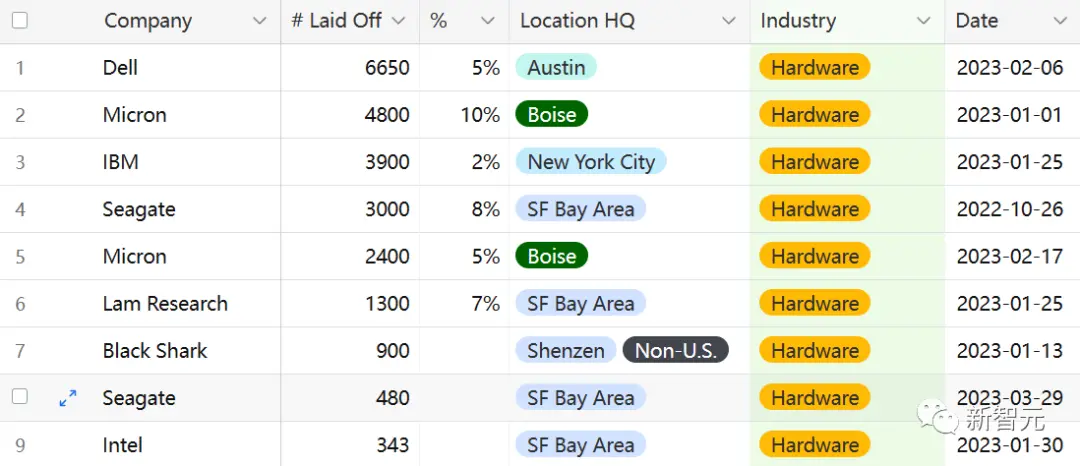The width and height of the screenshot is (1080, 466).
Task: Click the dark Non-U.S. tag
Action: 676,350
